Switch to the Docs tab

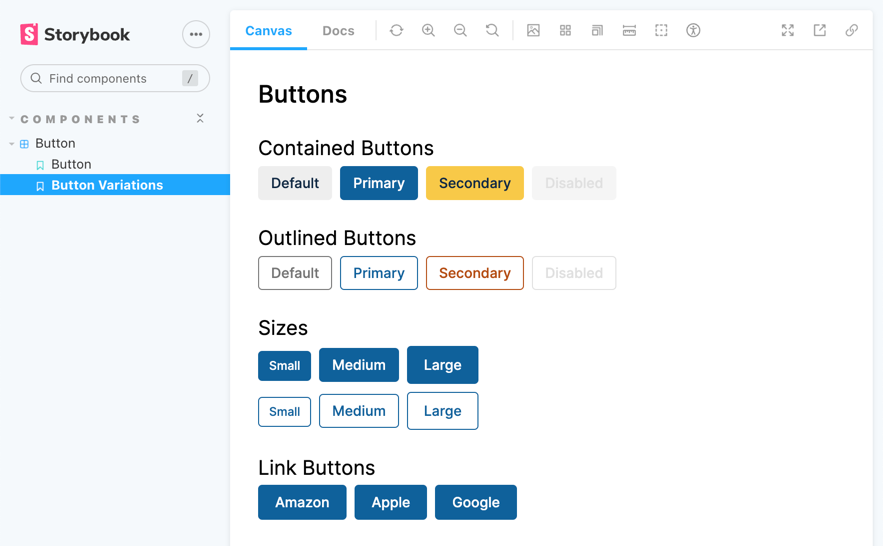tap(338, 31)
